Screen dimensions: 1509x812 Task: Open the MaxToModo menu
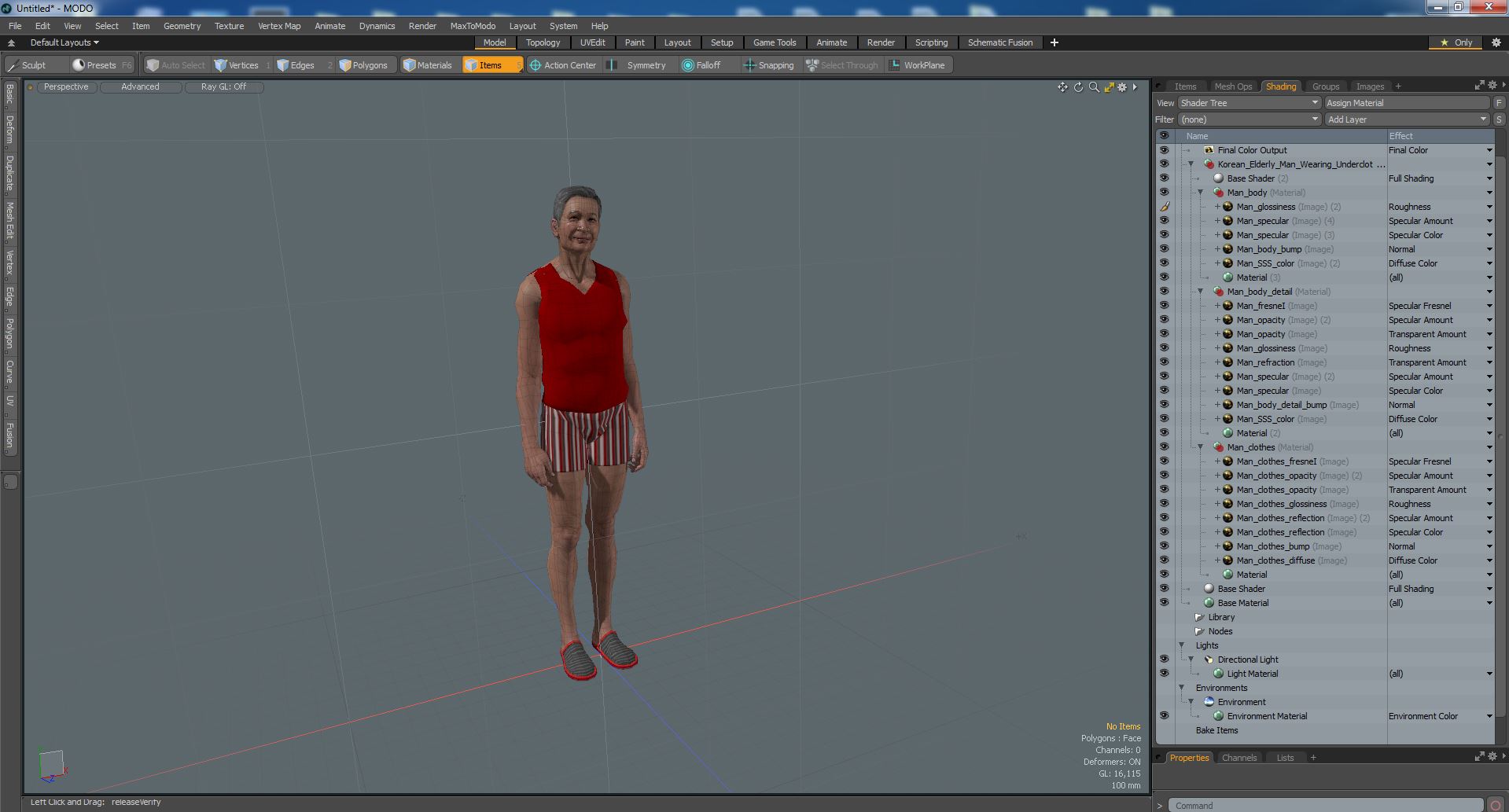coord(473,26)
